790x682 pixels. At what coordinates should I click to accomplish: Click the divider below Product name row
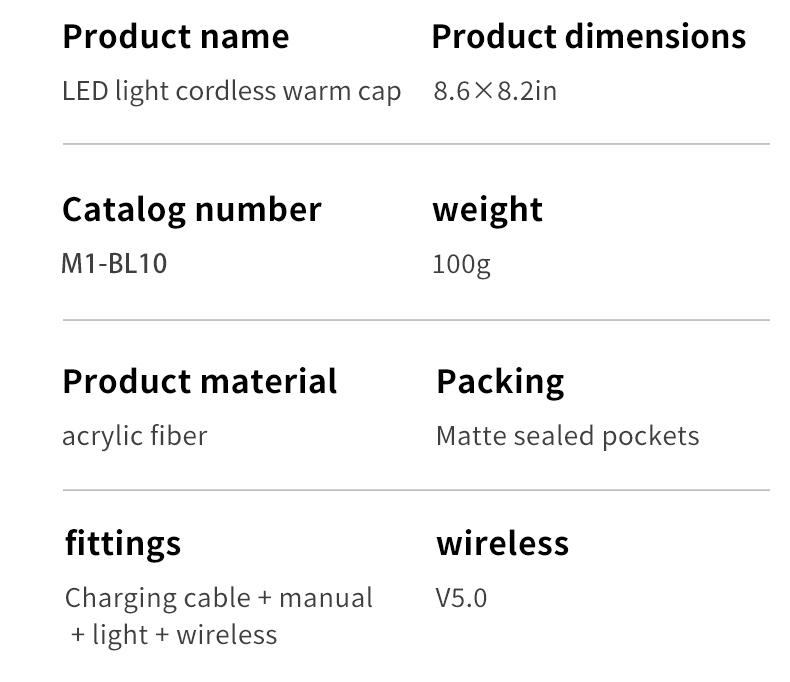pyautogui.click(x=416, y=144)
